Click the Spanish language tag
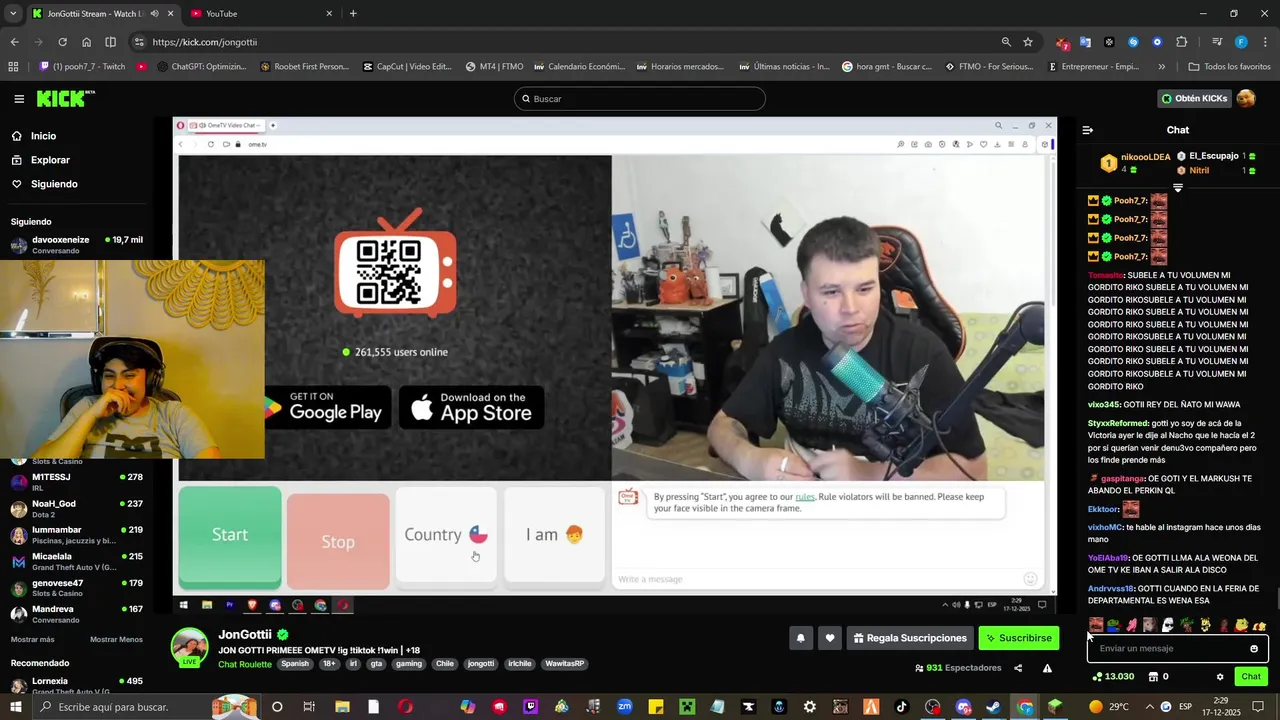 (295, 664)
